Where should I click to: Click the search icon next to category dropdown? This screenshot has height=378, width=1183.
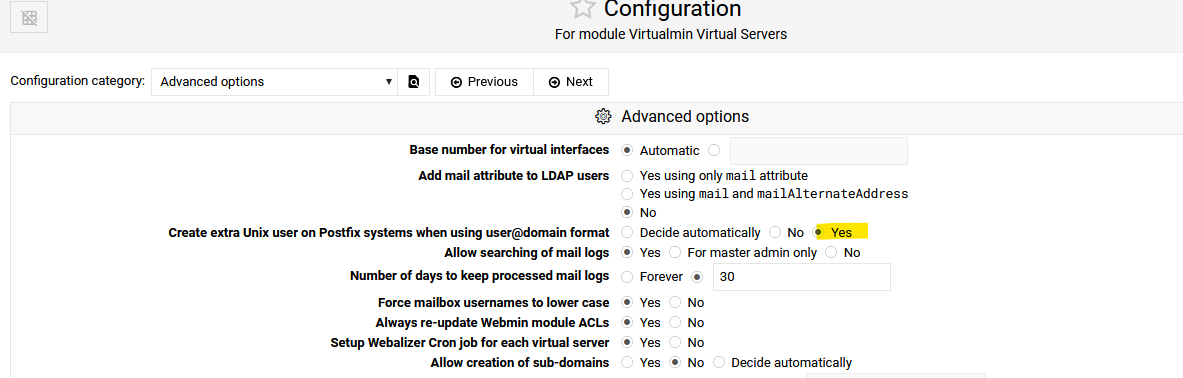413,82
